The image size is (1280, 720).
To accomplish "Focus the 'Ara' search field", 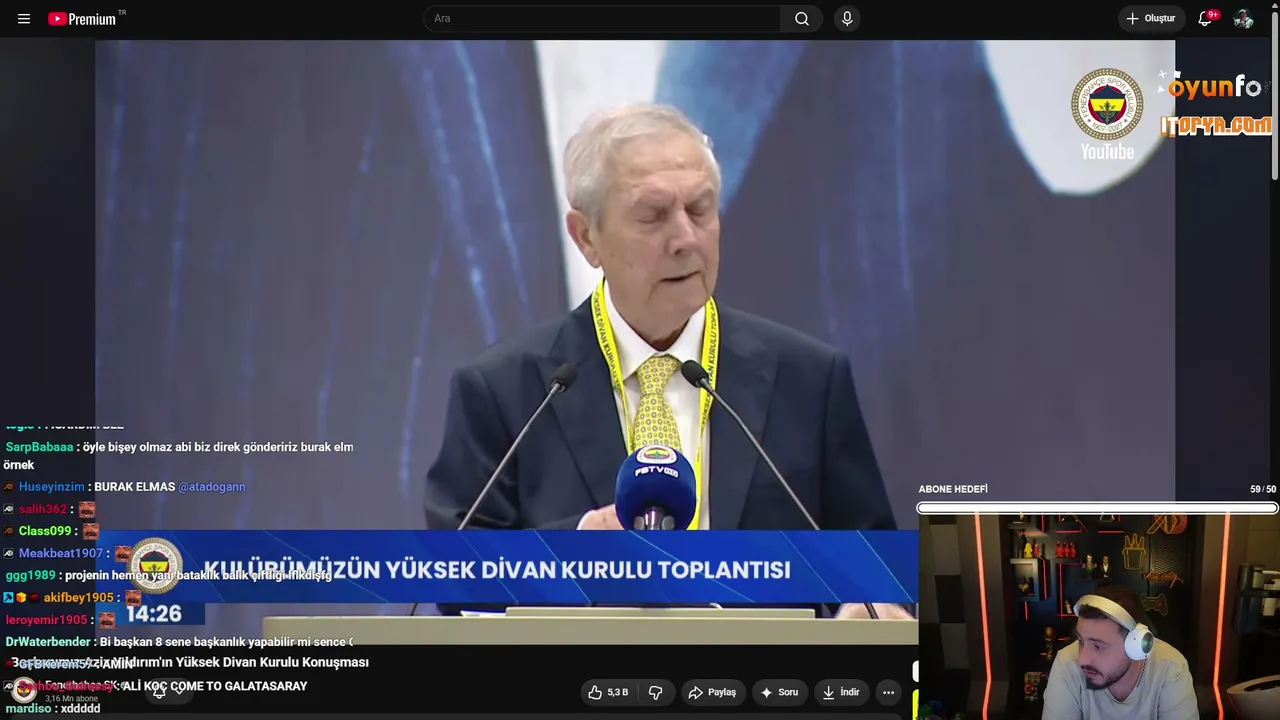I will 602,19.
